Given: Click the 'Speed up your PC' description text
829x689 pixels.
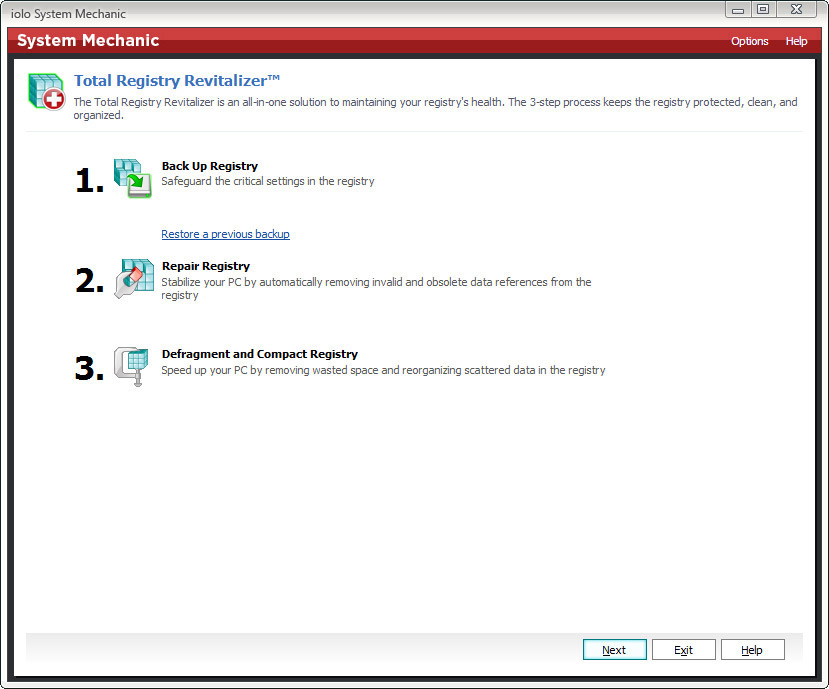Looking at the screenshot, I should coord(383,370).
